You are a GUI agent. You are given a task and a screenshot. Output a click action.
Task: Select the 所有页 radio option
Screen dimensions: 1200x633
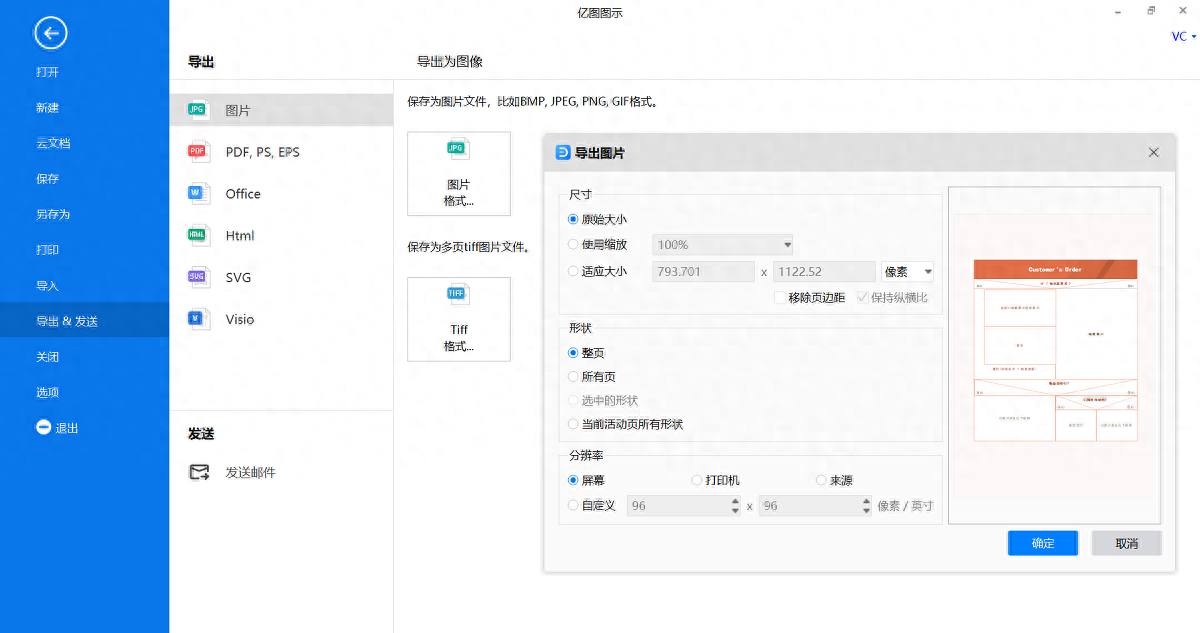pyautogui.click(x=573, y=377)
